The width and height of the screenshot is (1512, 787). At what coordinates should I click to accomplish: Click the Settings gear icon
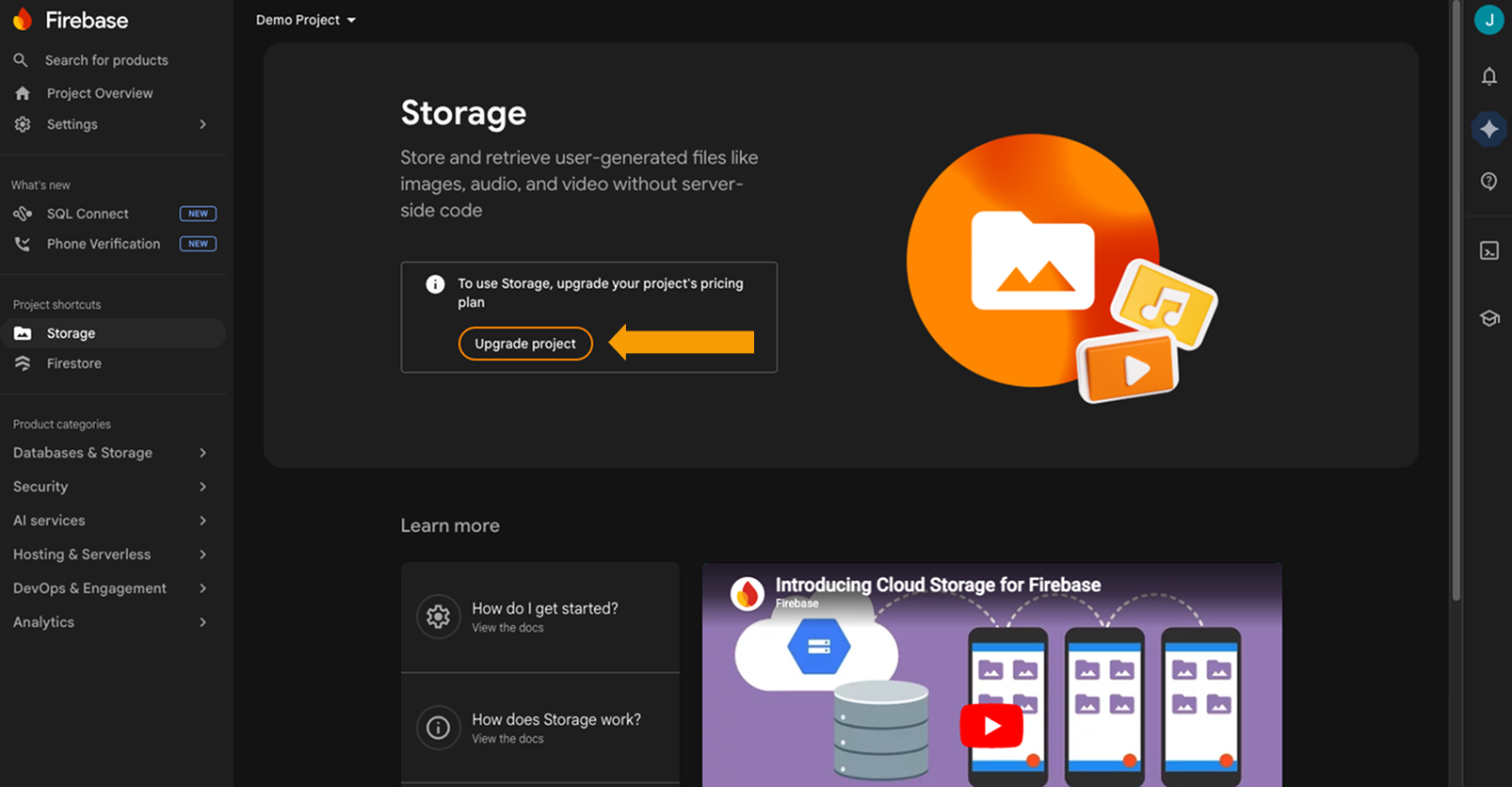click(x=23, y=124)
